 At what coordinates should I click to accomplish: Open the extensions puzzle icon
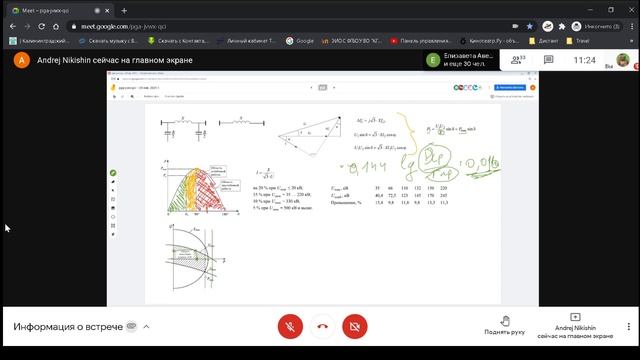pos(562,27)
